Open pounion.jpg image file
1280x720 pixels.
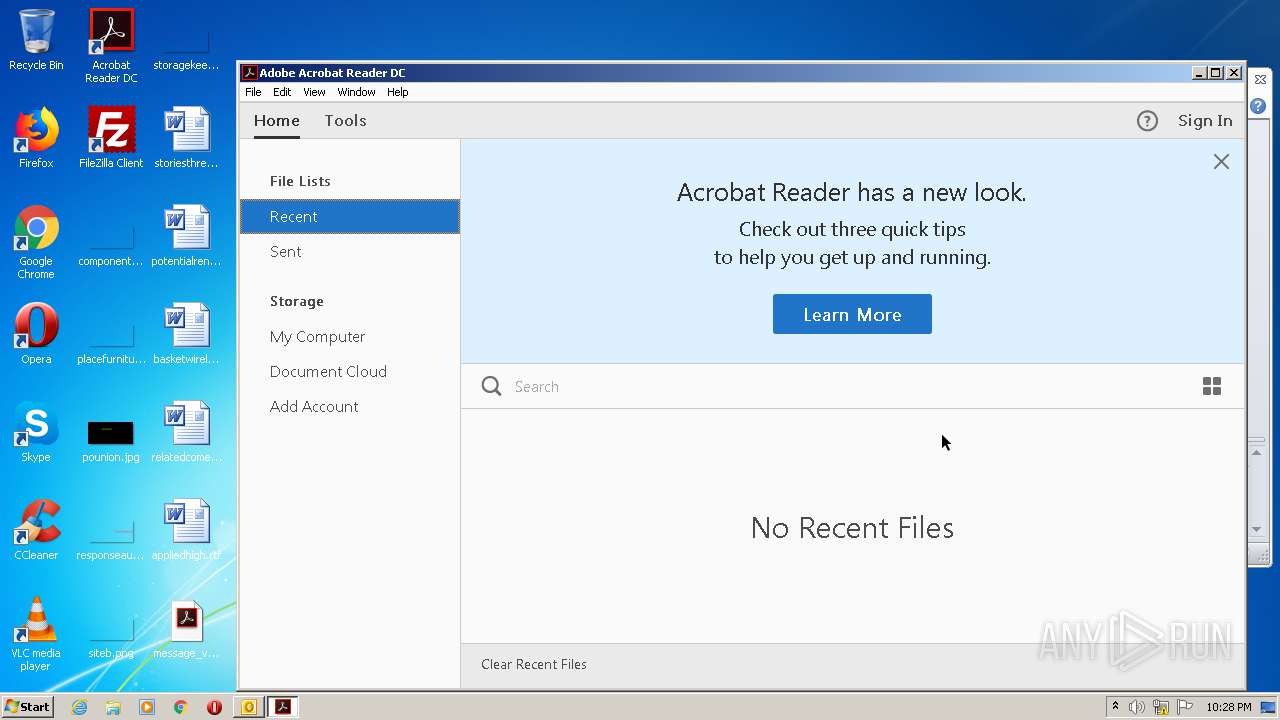(111, 440)
